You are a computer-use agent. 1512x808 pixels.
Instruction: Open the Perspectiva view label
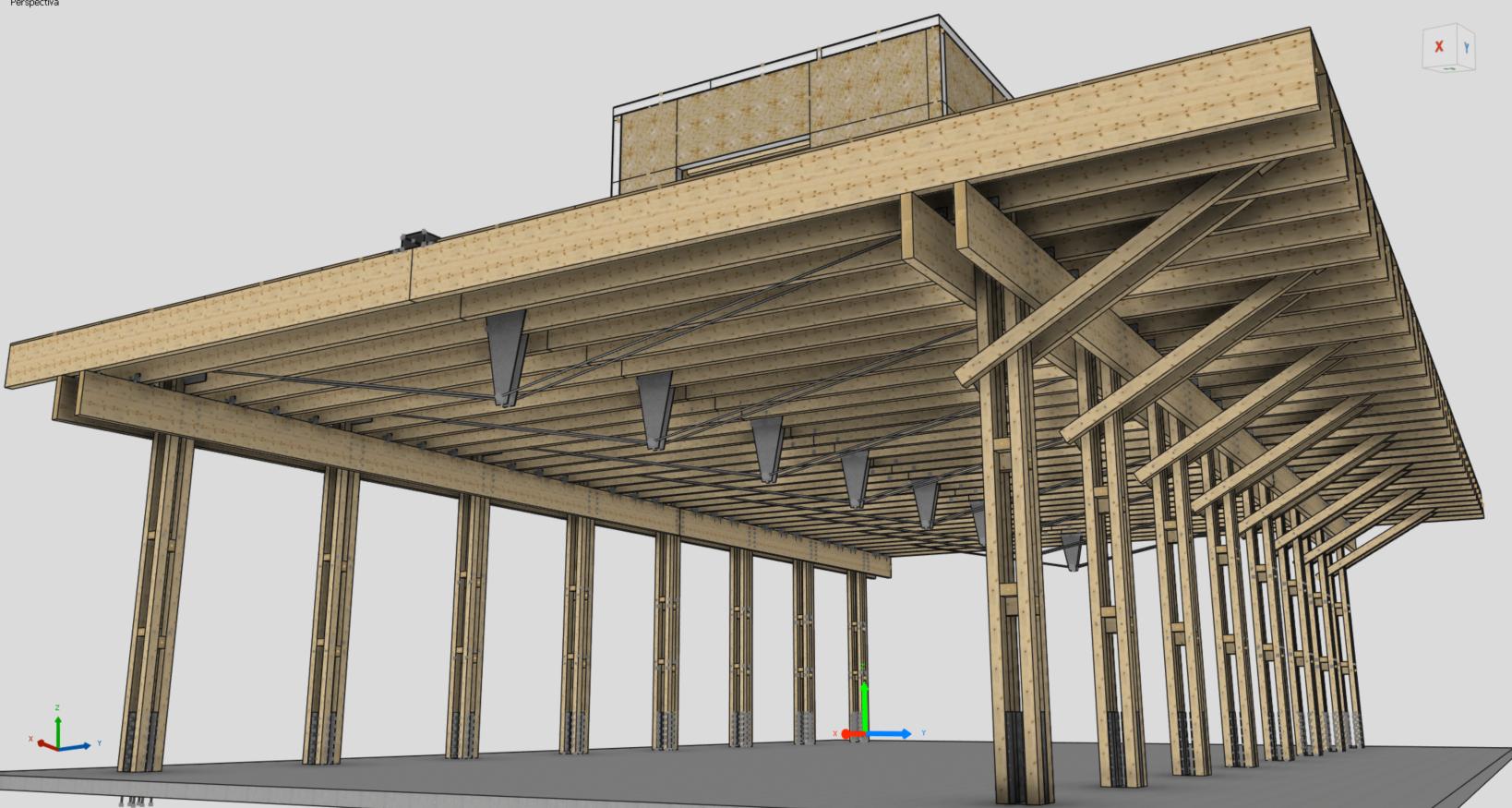(33, 4)
